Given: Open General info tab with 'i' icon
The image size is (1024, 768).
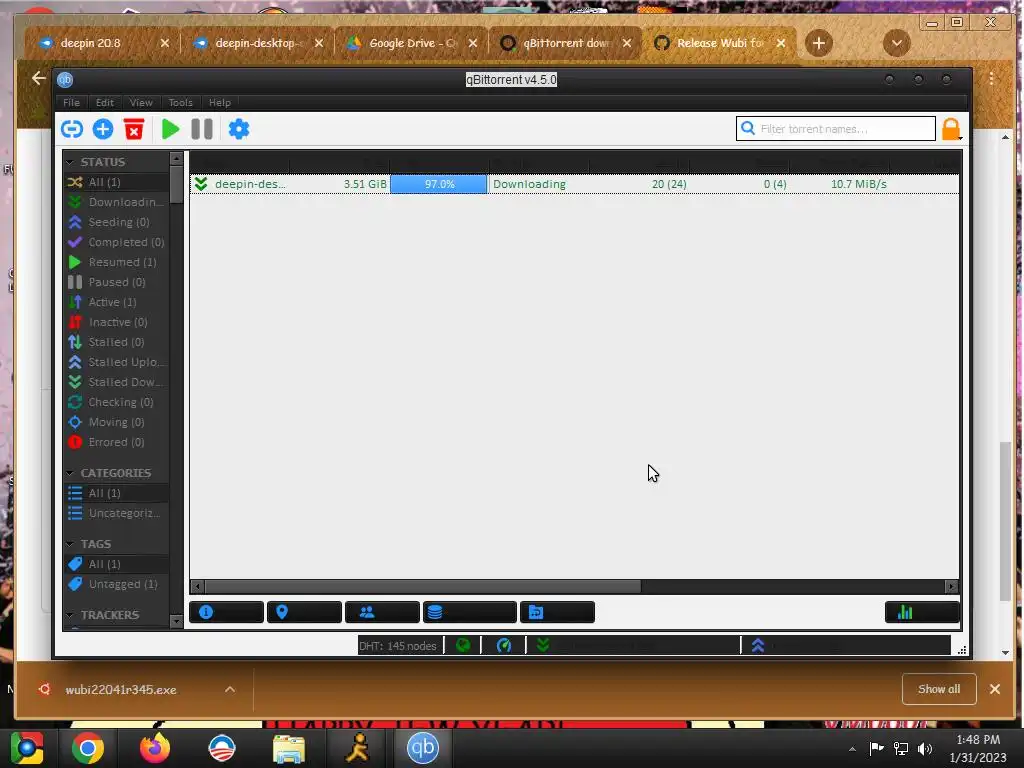Looking at the screenshot, I should point(227,612).
